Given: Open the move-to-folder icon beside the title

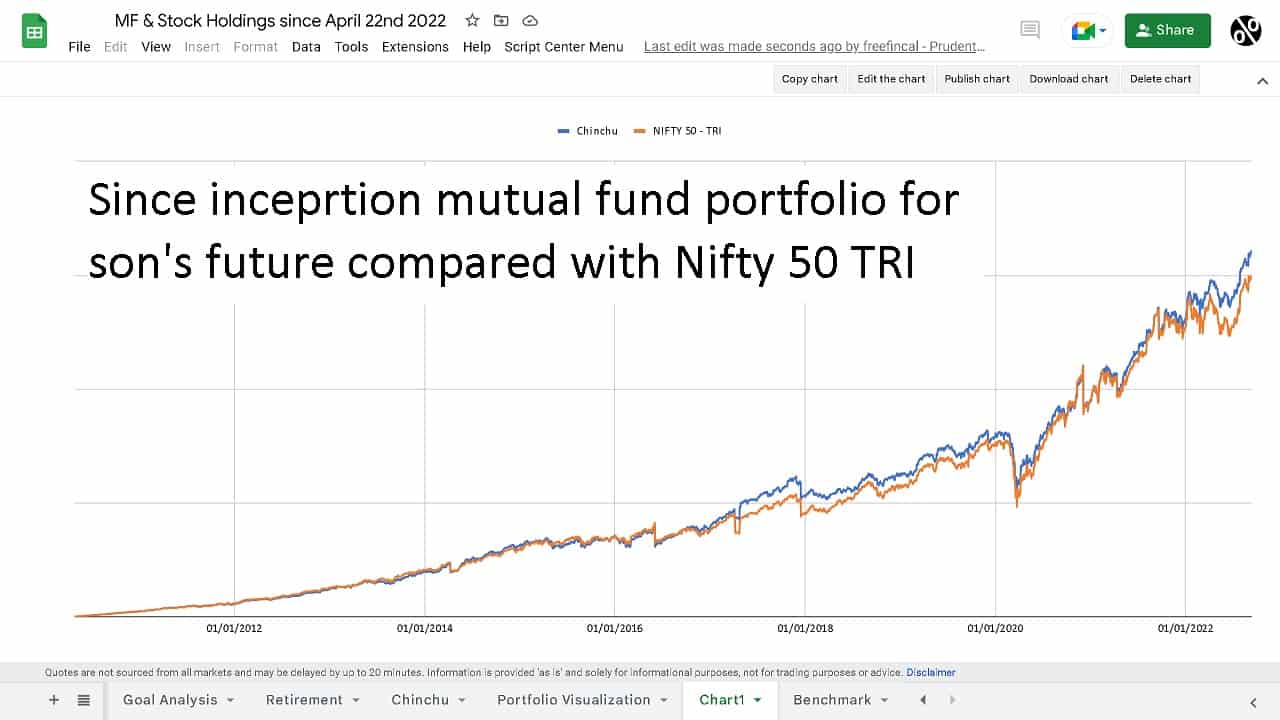Looking at the screenshot, I should pyautogui.click(x=500, y=20).
